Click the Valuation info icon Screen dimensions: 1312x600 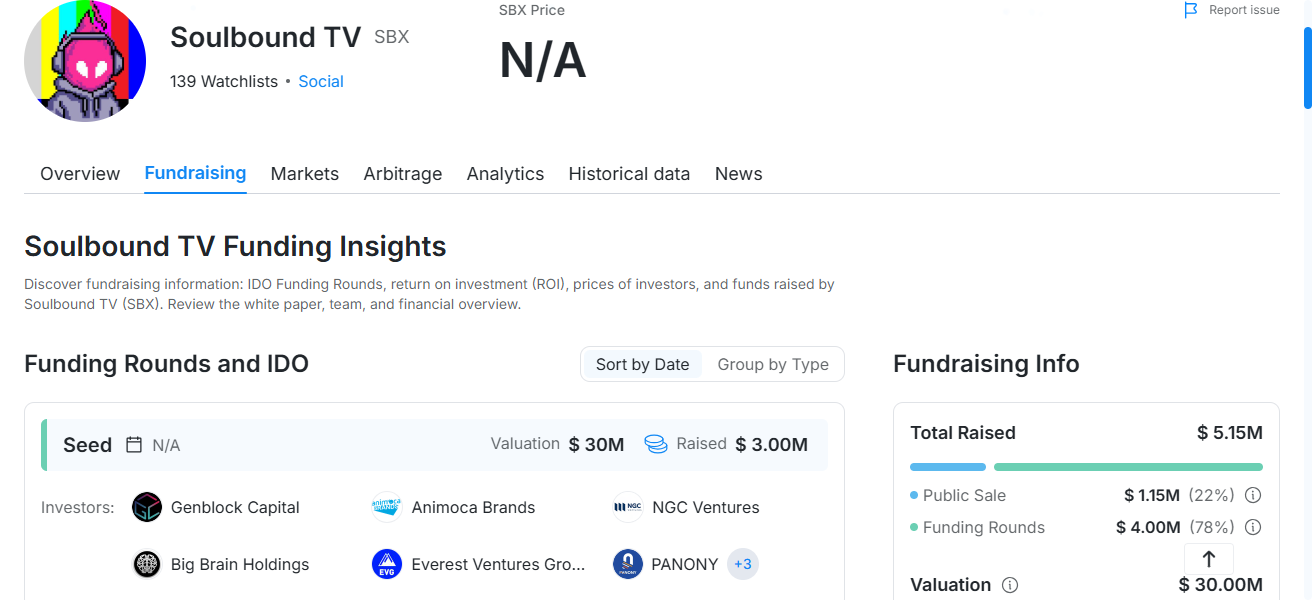1010,585
